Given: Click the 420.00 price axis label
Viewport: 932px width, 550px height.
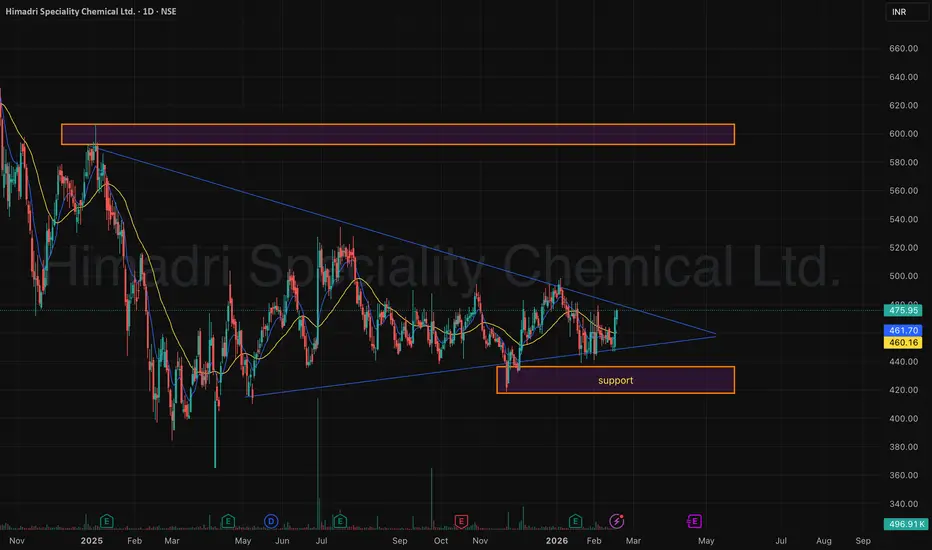Looking at the screenshot, I should 903,390.
